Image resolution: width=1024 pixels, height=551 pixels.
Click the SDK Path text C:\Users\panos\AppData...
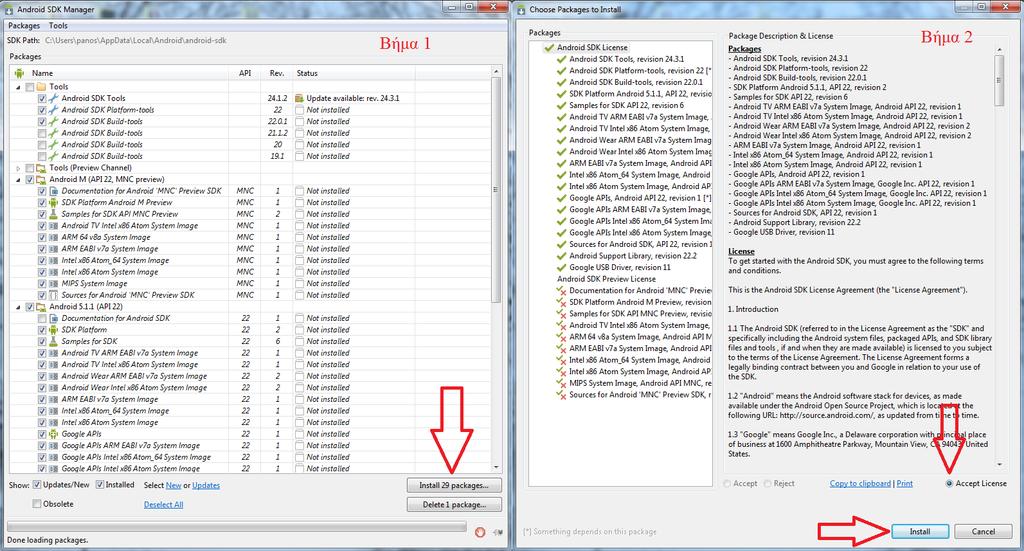[136, 40]
